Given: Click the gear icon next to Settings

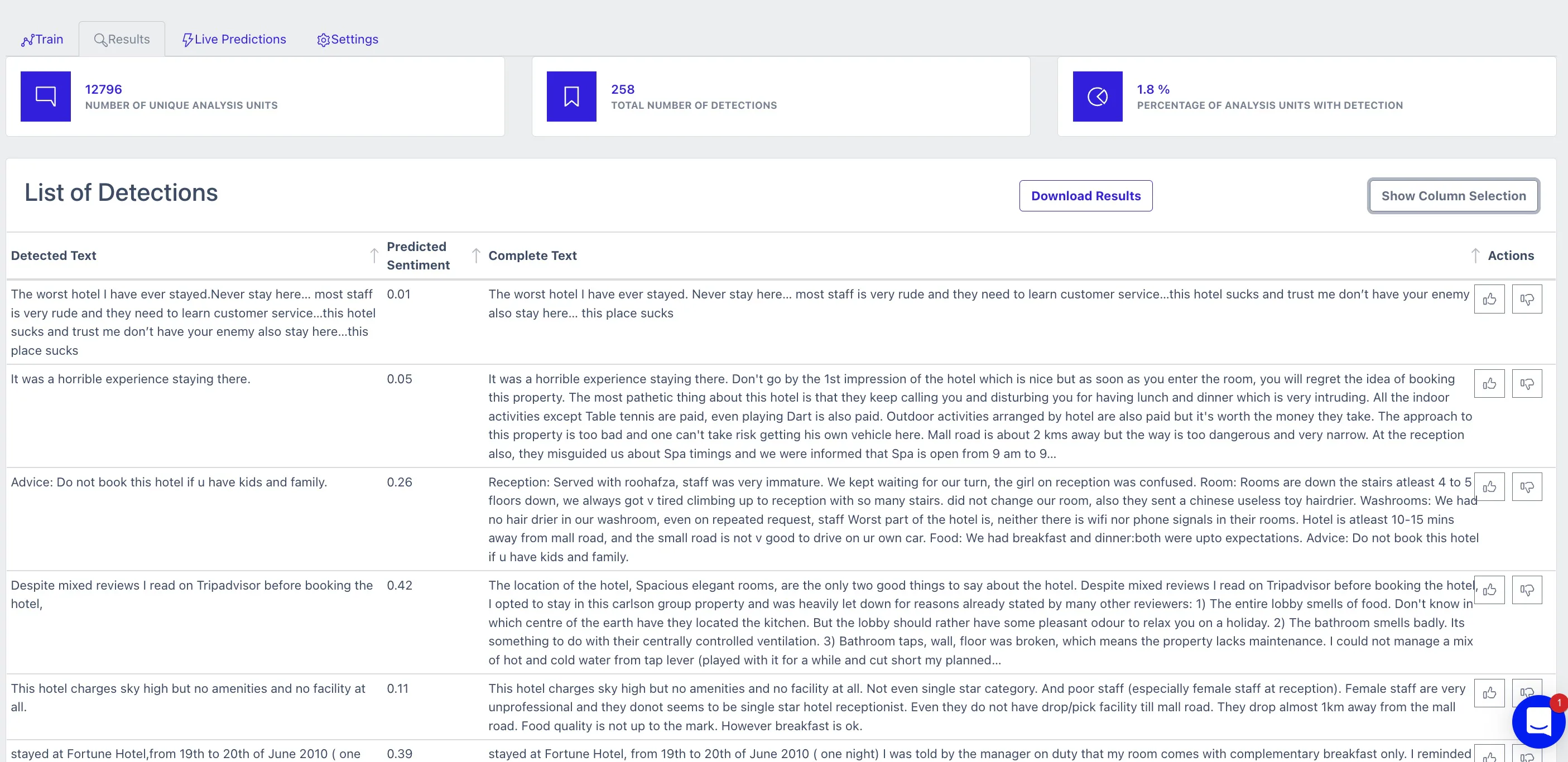Looking at the screenshot, I should [x=323, y=39].
